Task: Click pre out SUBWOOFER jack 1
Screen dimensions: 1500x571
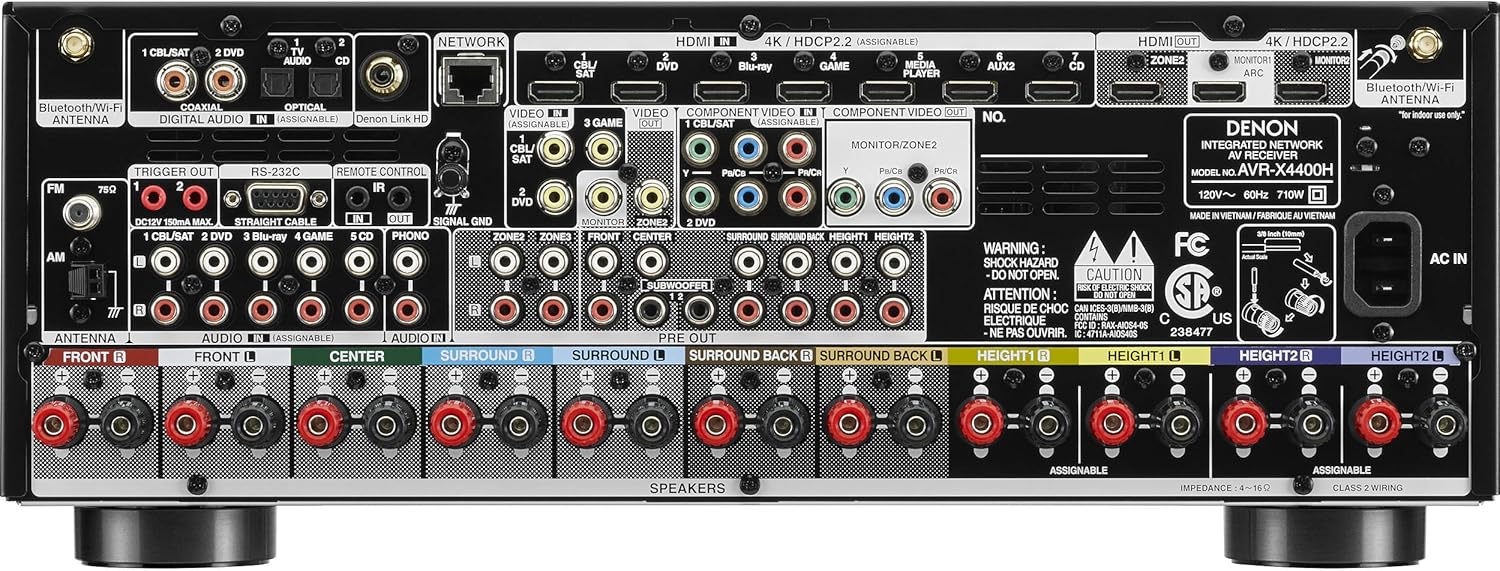Action: [650, 309]
